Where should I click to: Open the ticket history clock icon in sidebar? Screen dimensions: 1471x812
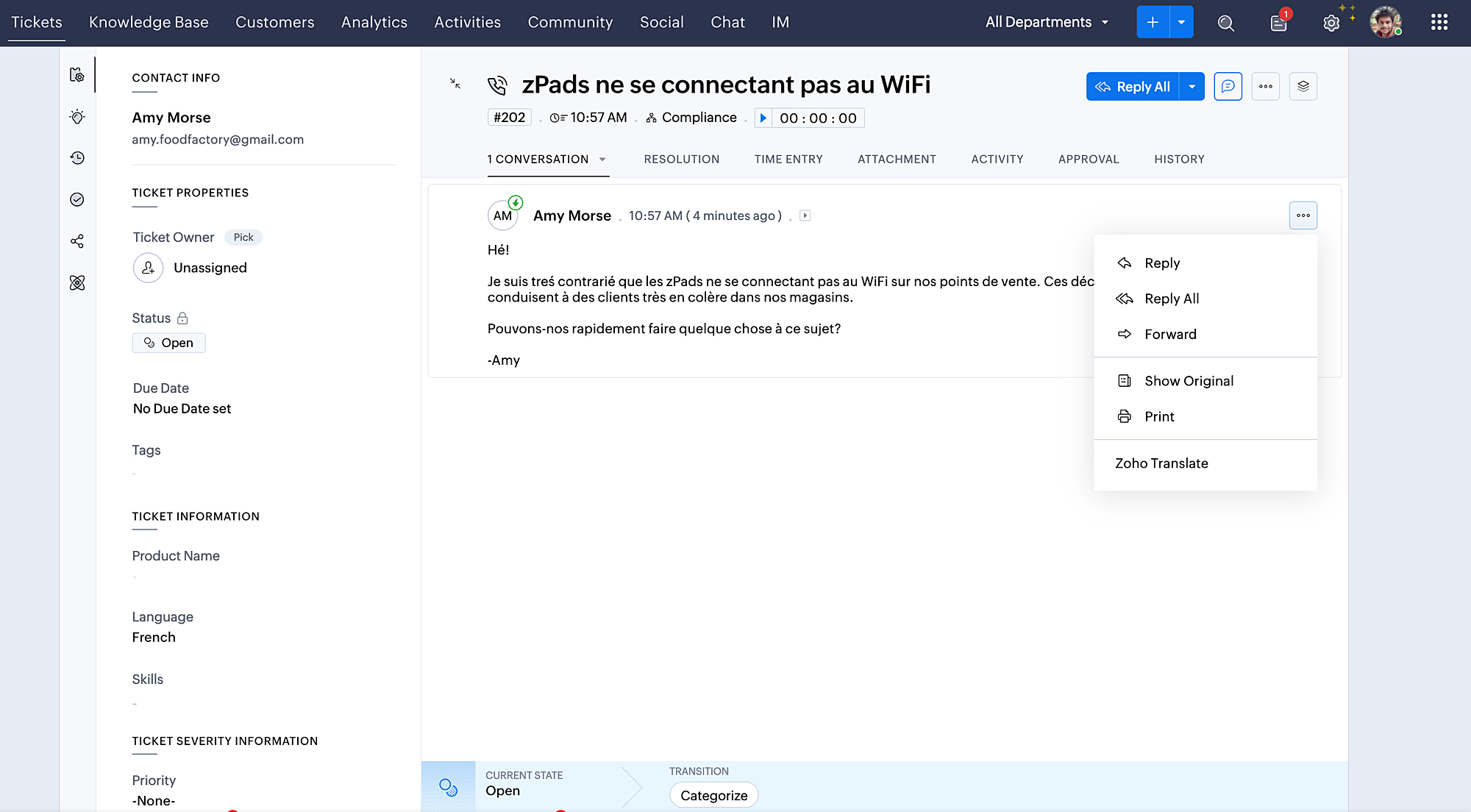pos(77,158)
